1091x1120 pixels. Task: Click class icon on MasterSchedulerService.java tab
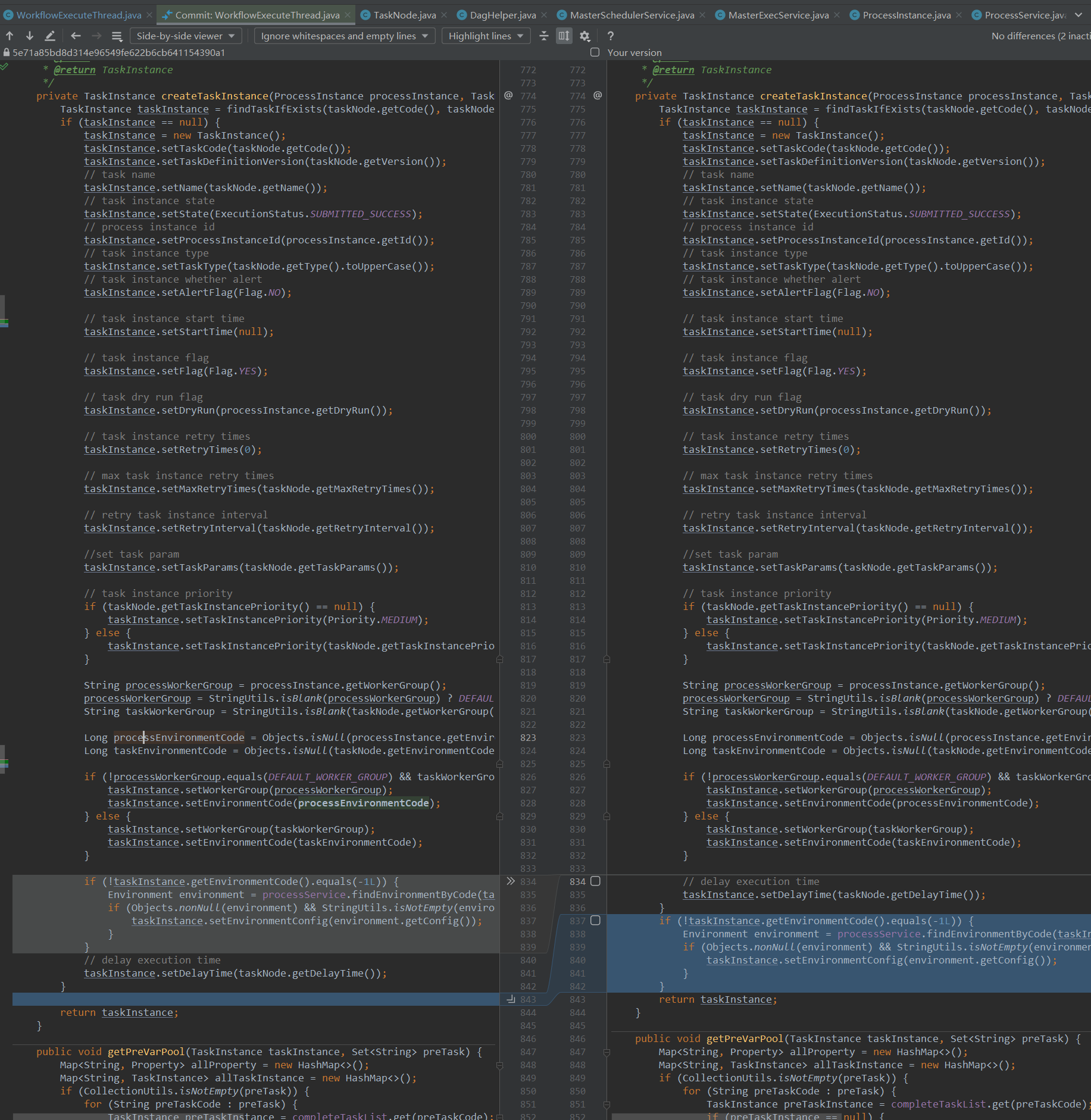point(562,15)
